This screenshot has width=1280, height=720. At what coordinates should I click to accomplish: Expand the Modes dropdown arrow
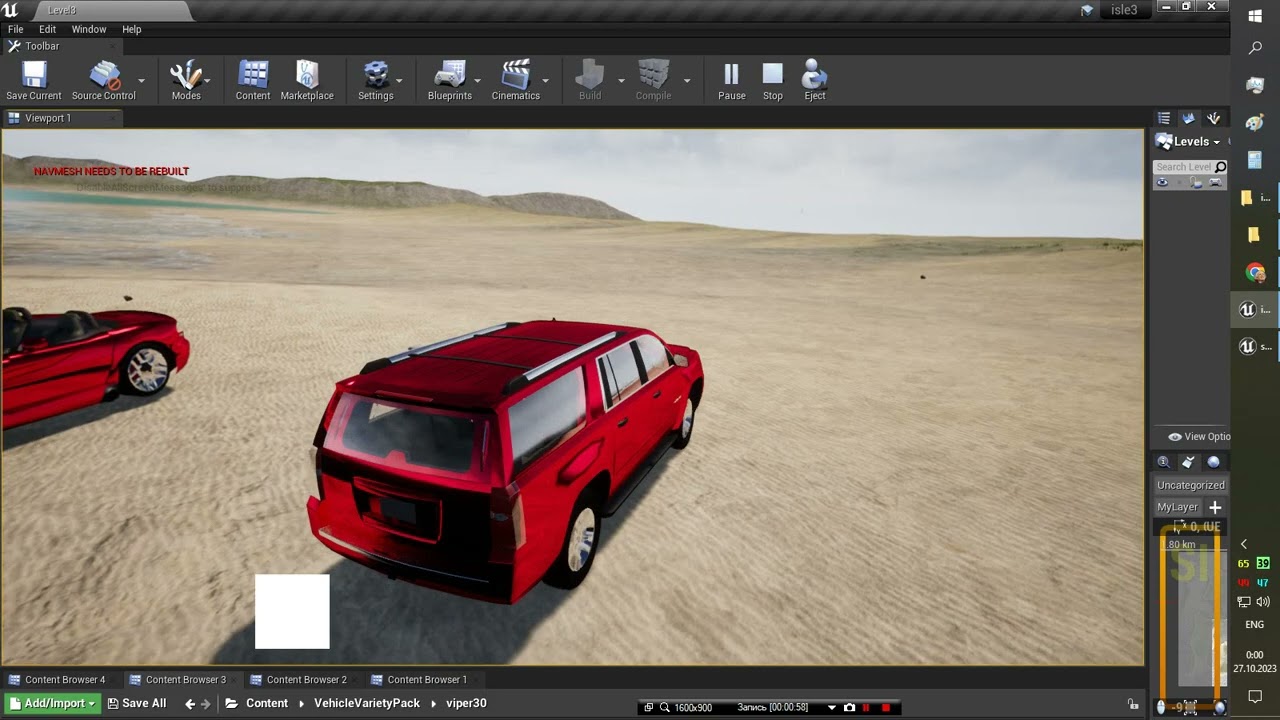click(x=208, y=80)
